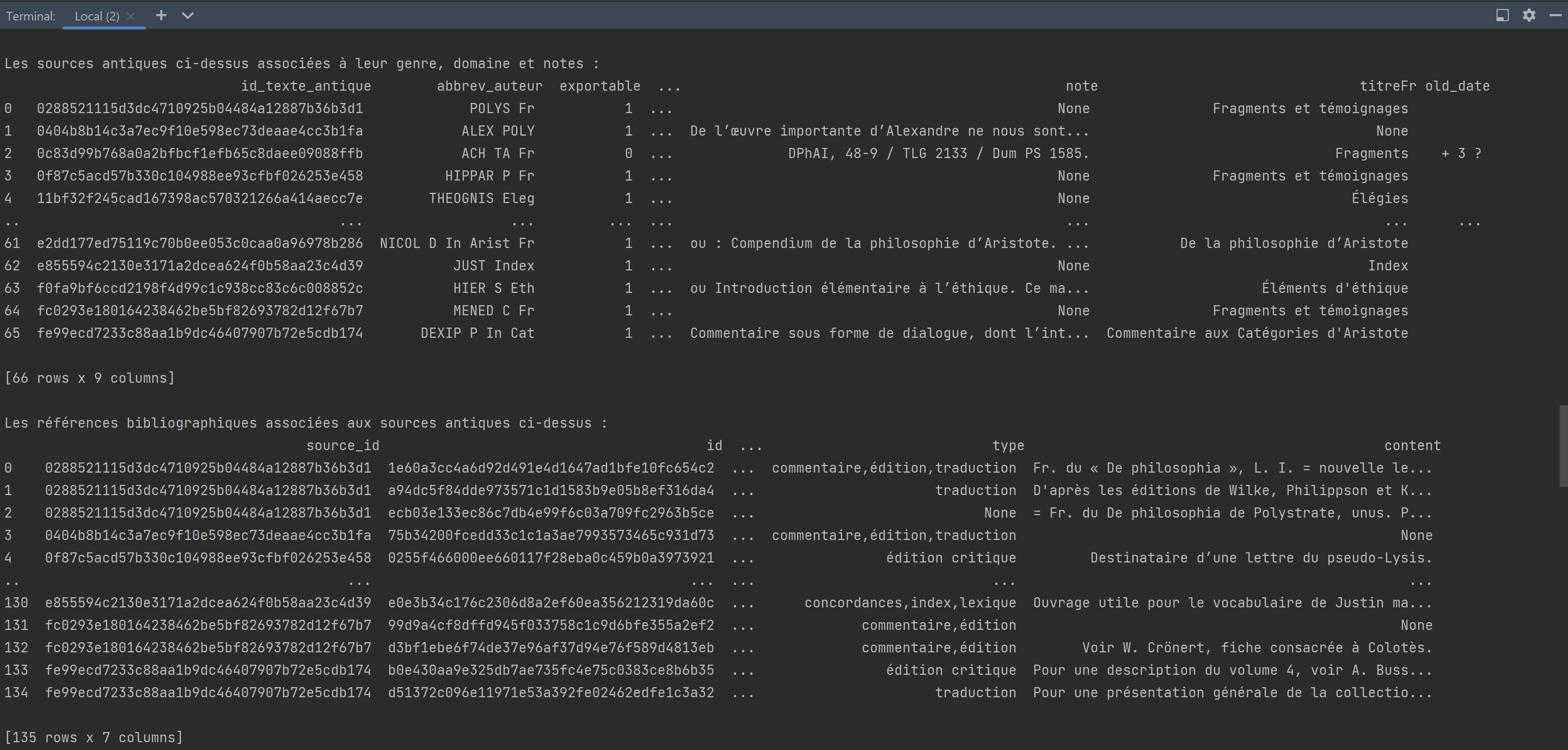Click id e0e3b34c176c2306d8a2ef60ea356212319da60c

point(551,603)
